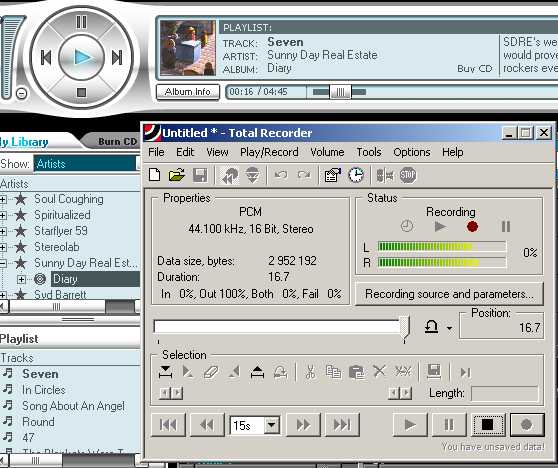Open the Play/Record menu

(269, 152)
